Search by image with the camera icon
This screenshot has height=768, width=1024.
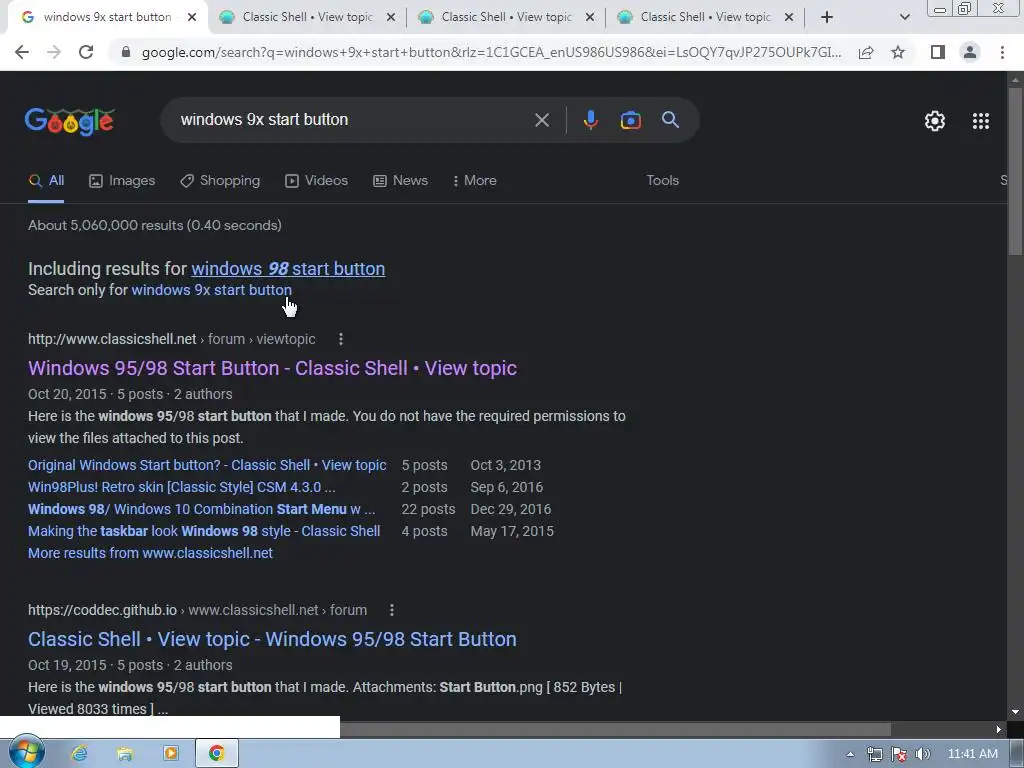point(630,120)
